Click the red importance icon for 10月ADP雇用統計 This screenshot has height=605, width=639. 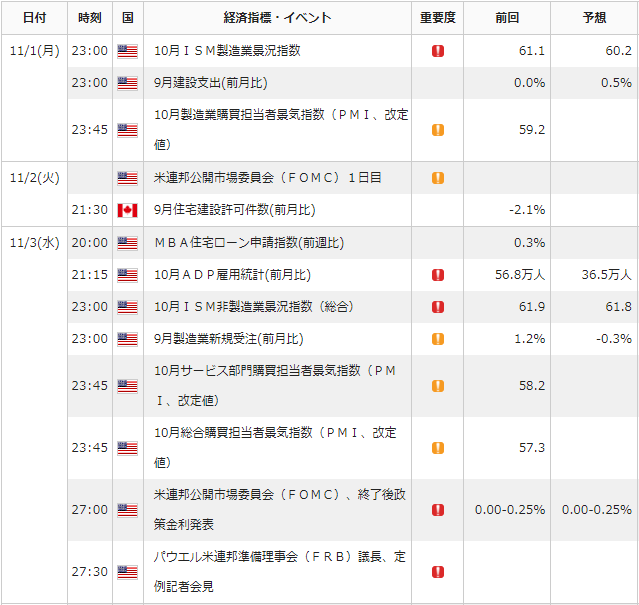pos(438,275)
